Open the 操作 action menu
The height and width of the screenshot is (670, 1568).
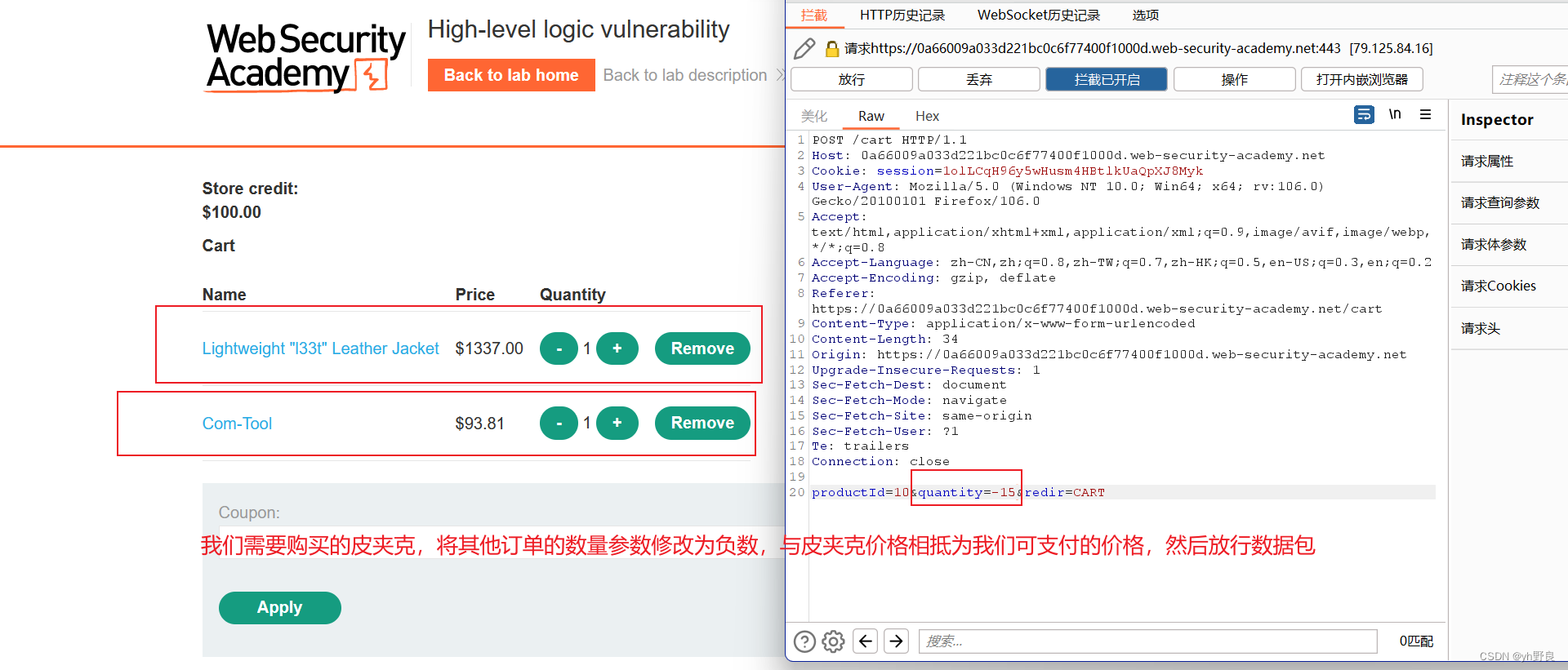(1234, 79)
